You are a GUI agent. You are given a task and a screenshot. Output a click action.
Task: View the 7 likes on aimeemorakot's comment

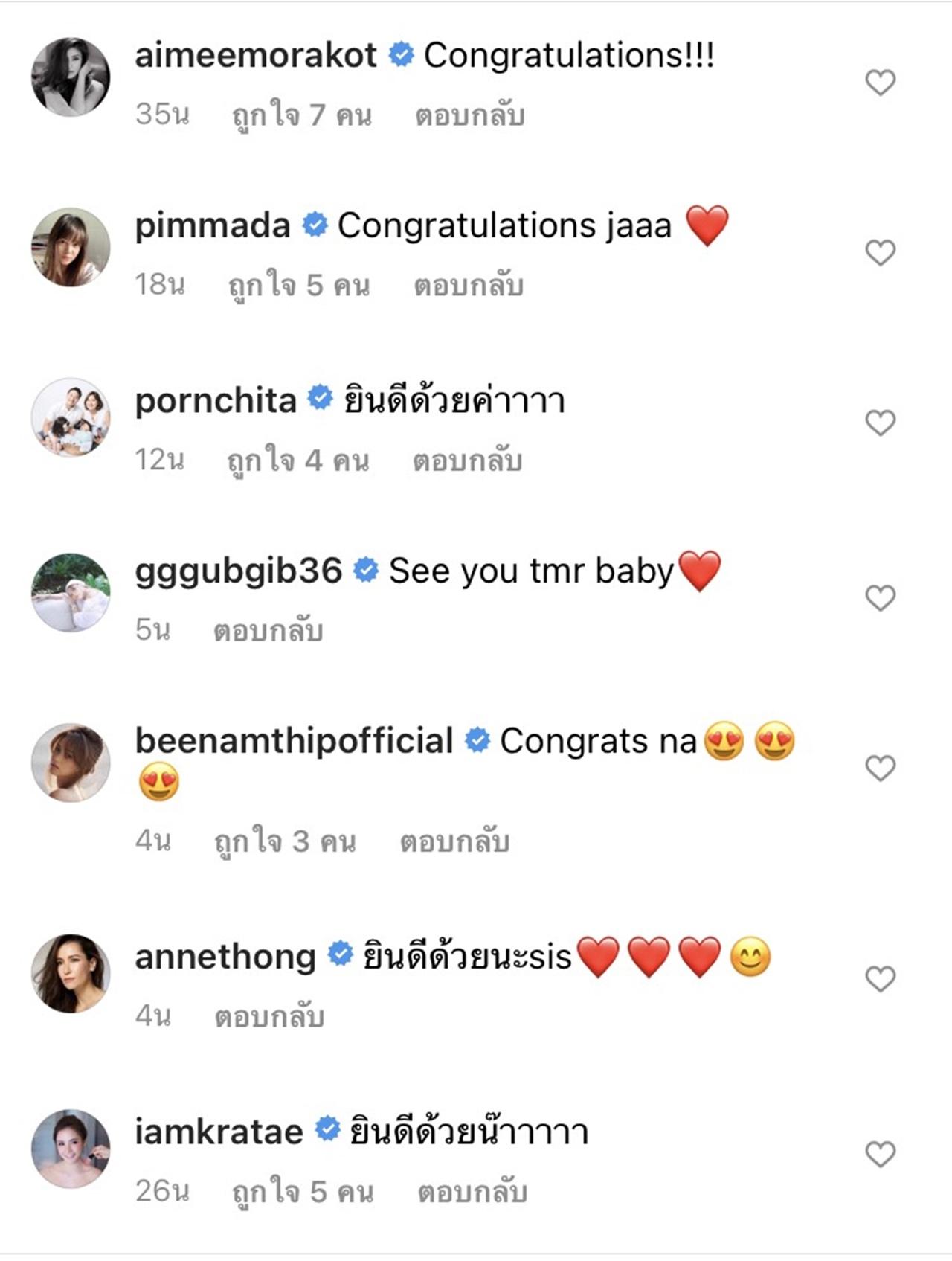(302, 115)
